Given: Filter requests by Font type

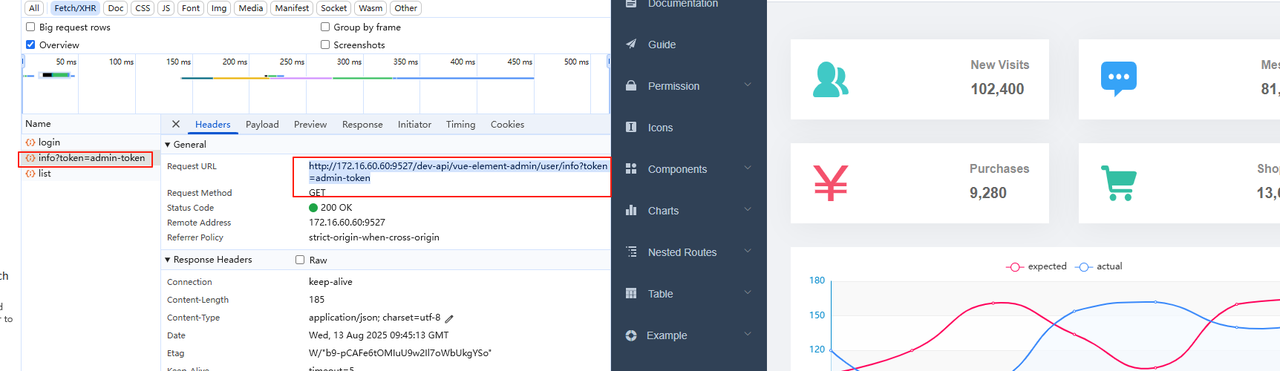Looking at the screenshot, I should [x=191, y=8].
